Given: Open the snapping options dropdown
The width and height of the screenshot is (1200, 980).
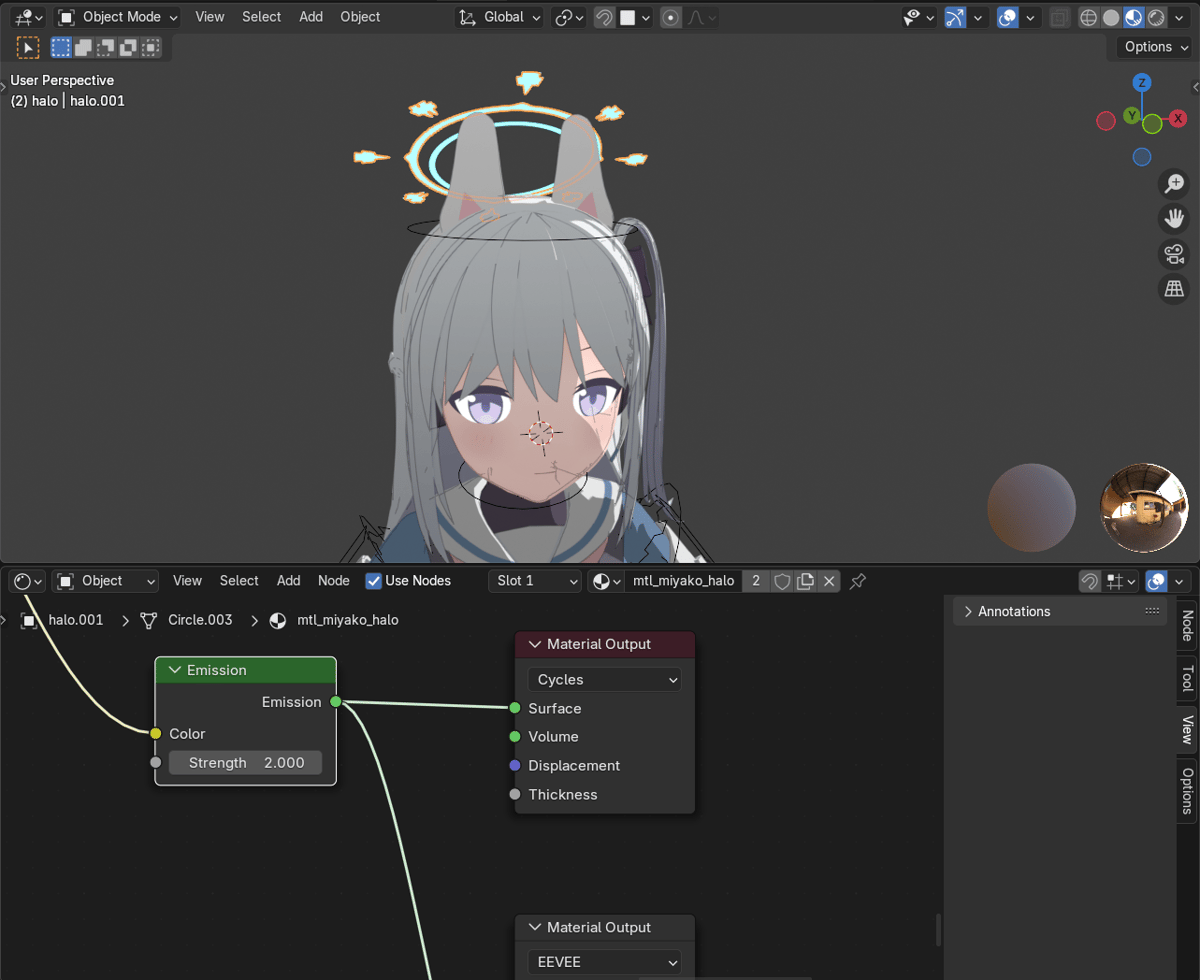Looking at the screenshot, I should [x=634, y=17].
